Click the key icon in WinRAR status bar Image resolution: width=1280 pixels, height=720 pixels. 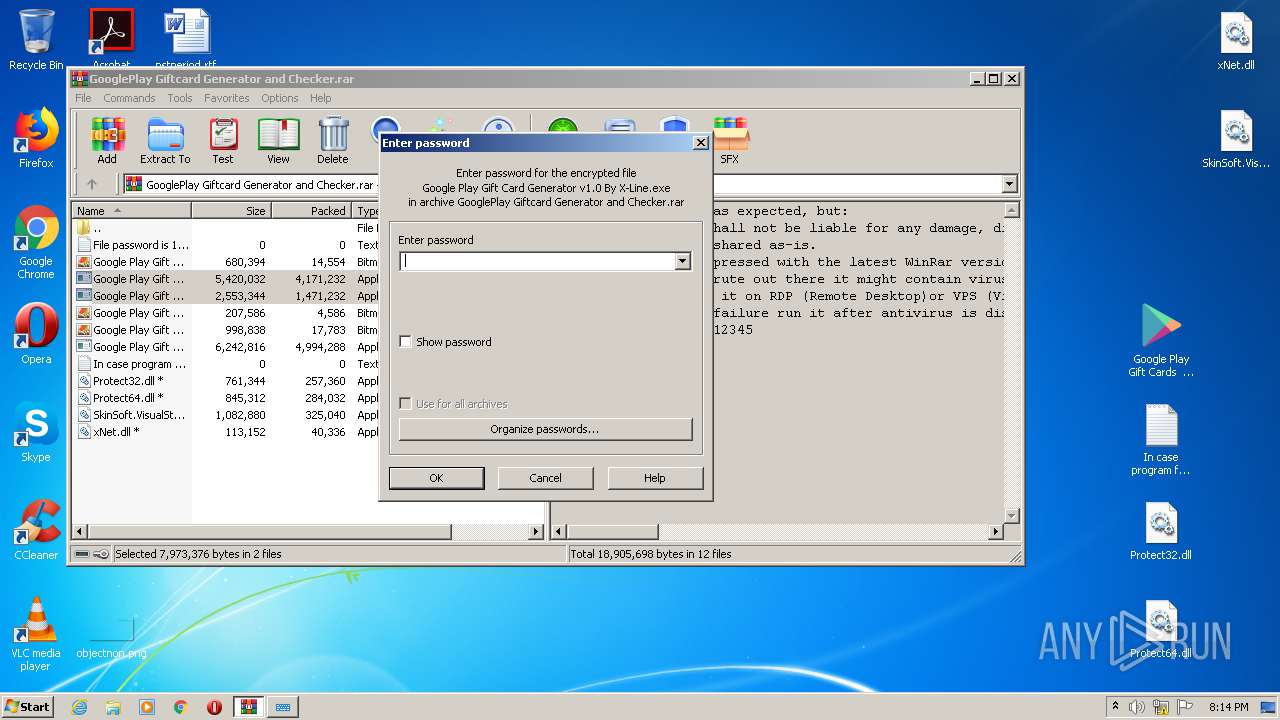(x=100, y=554)
